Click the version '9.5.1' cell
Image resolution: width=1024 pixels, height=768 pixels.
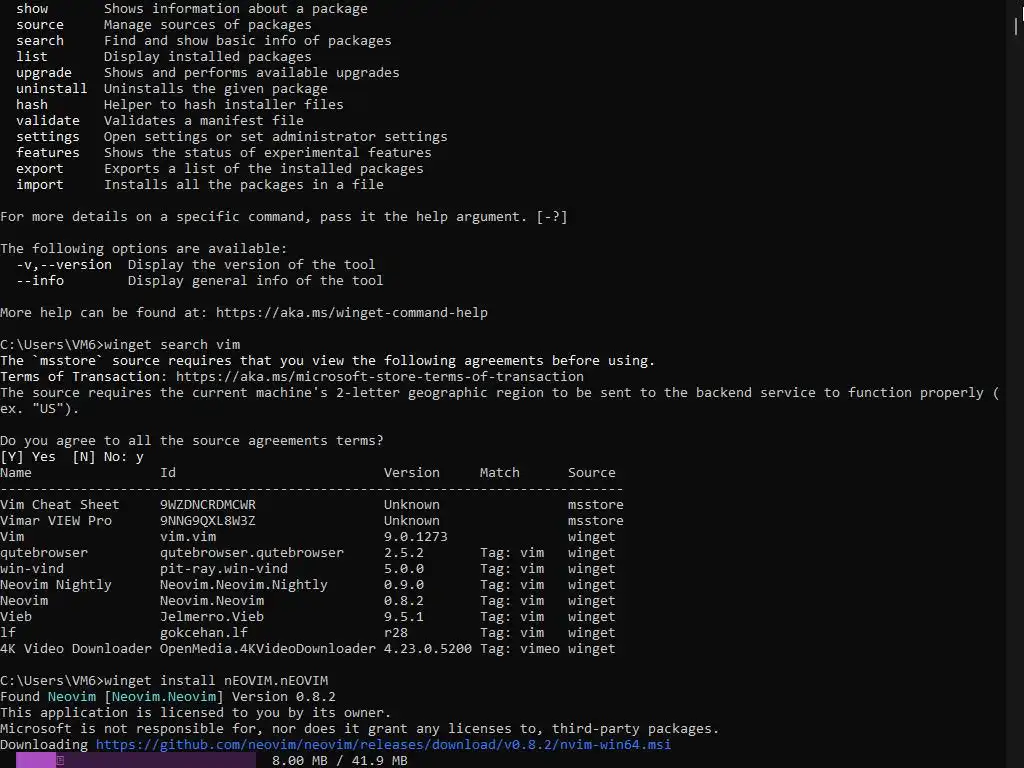(404, 616)
